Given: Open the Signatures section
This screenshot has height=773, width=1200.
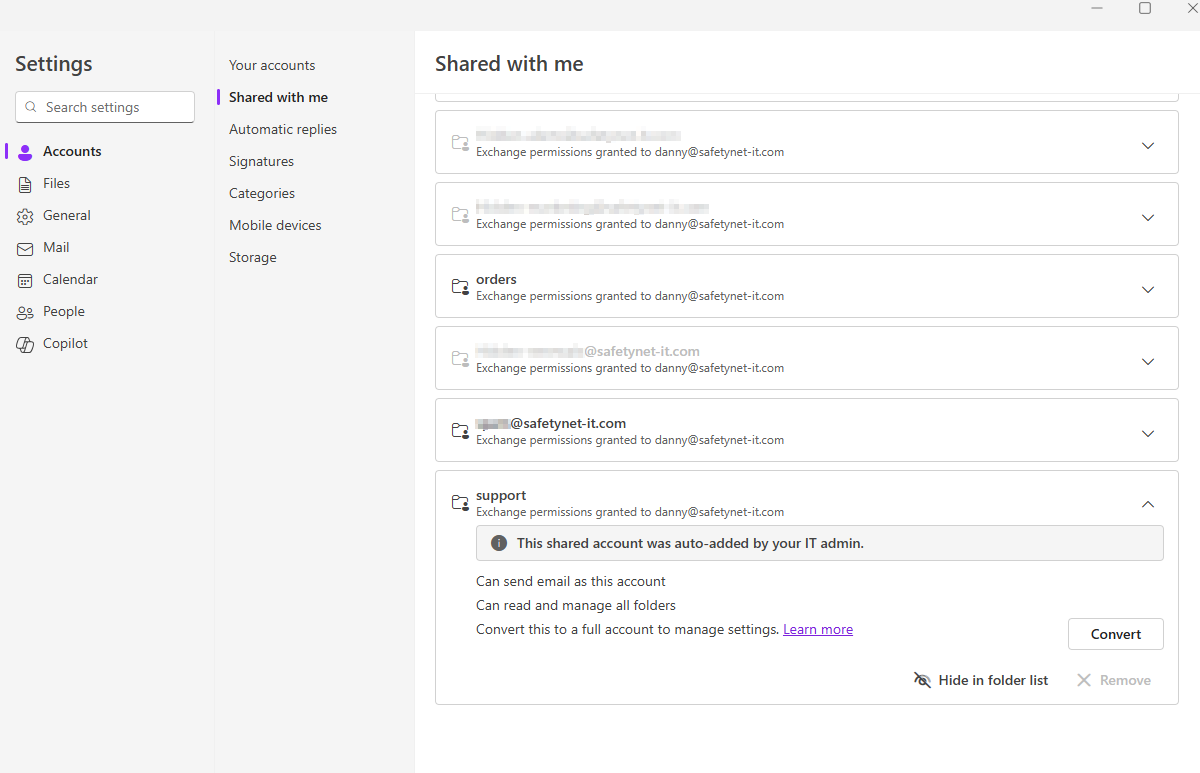Looking at the screenshot, I should pyautogui.click(x=261, y=161).
